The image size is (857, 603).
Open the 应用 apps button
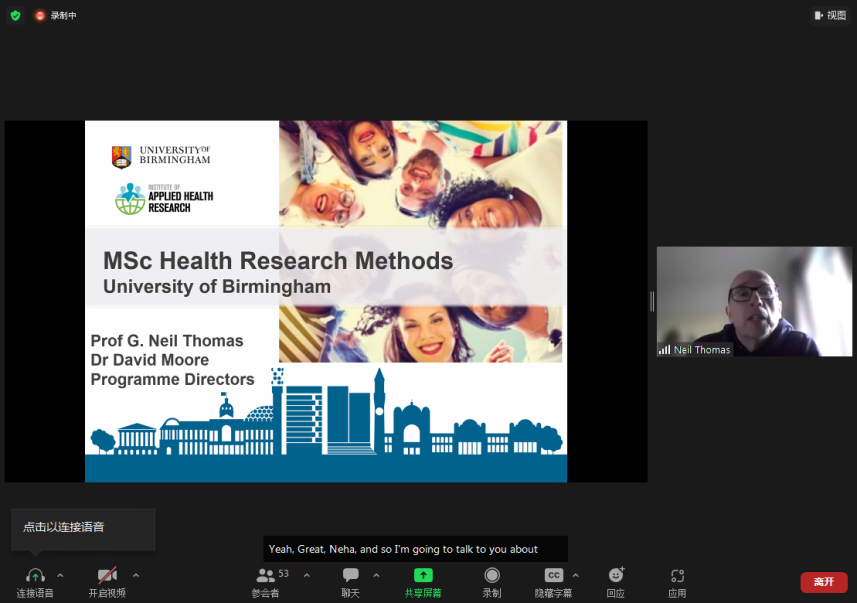(x=677, y=582)
